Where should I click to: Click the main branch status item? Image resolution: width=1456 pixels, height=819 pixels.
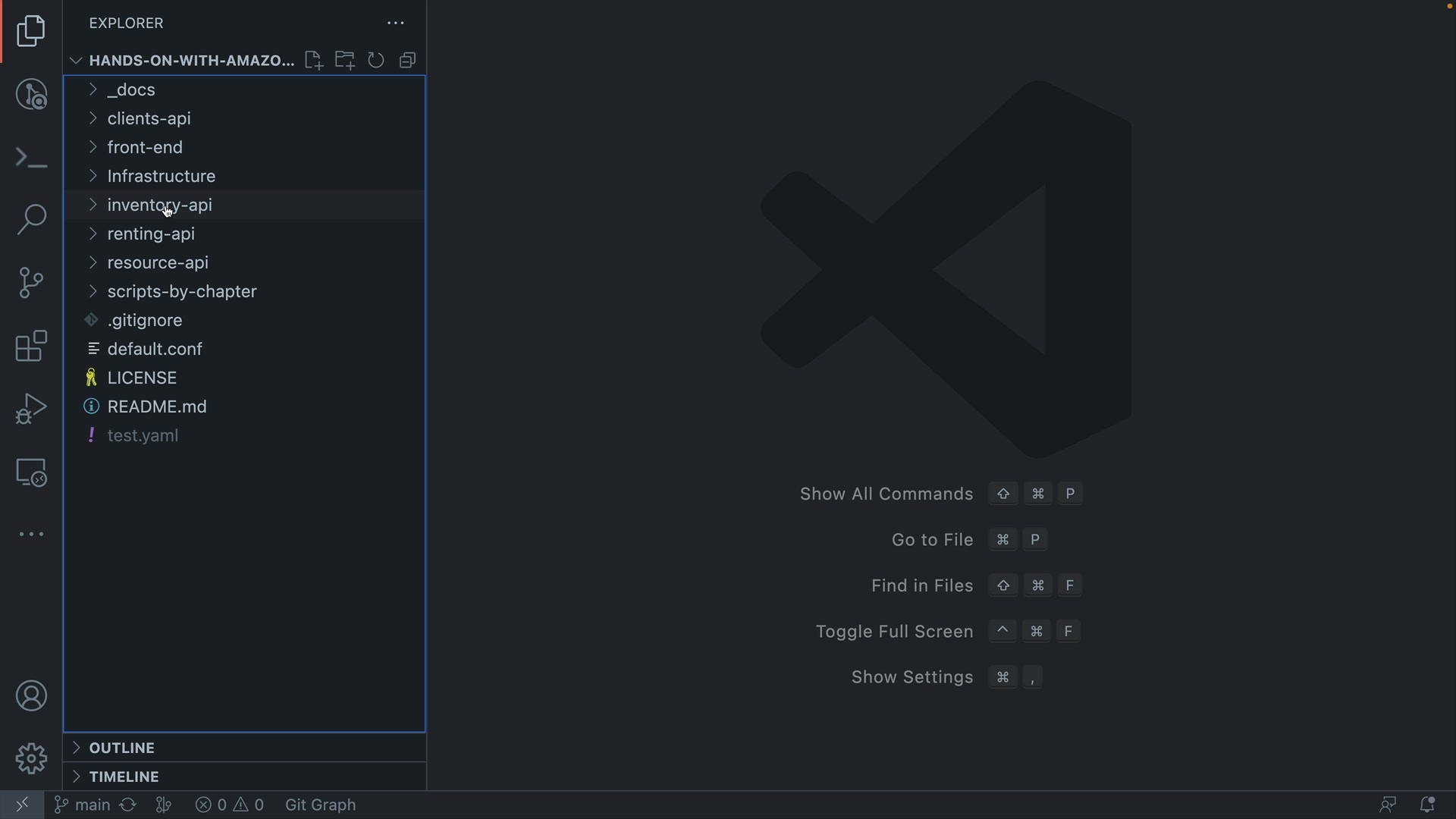coord(83,805)
